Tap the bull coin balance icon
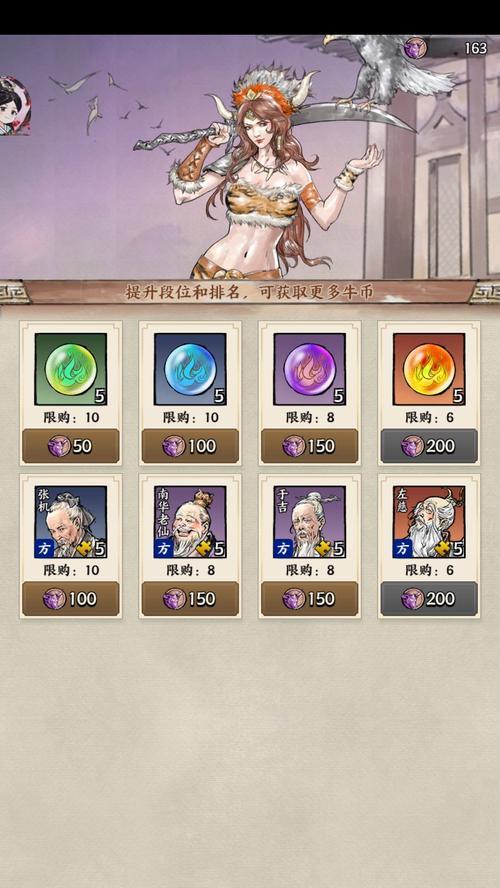 [415, 48]
